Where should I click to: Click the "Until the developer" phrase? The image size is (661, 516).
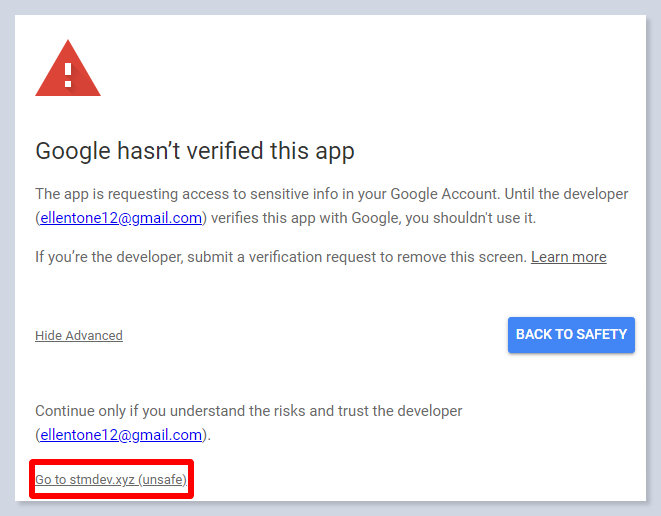(x=563, y=194)
